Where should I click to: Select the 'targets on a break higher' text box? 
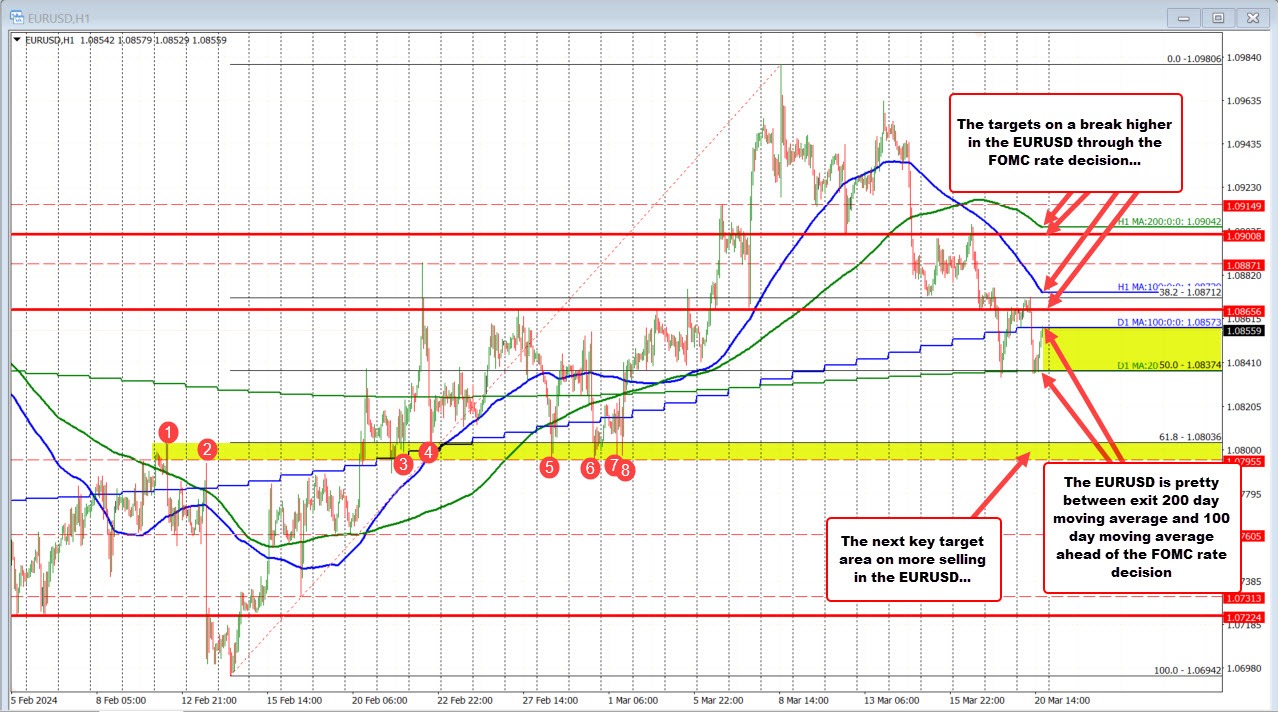click(1065, 142)
